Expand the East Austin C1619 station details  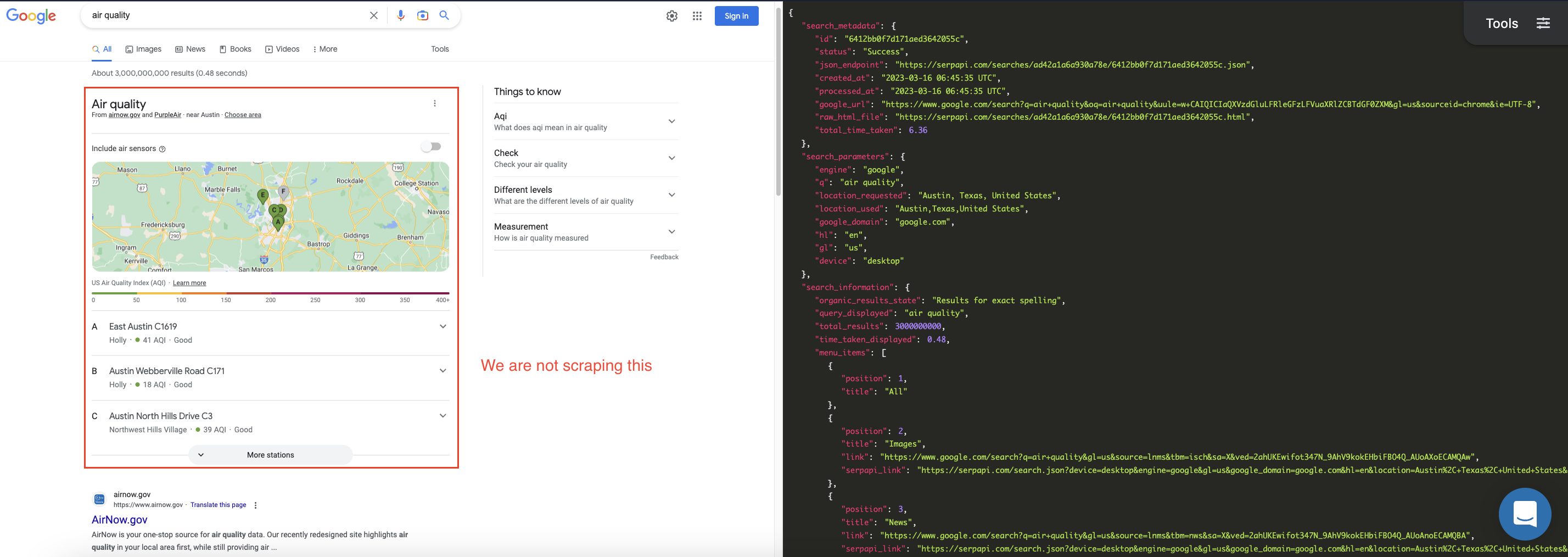(443, 327)
